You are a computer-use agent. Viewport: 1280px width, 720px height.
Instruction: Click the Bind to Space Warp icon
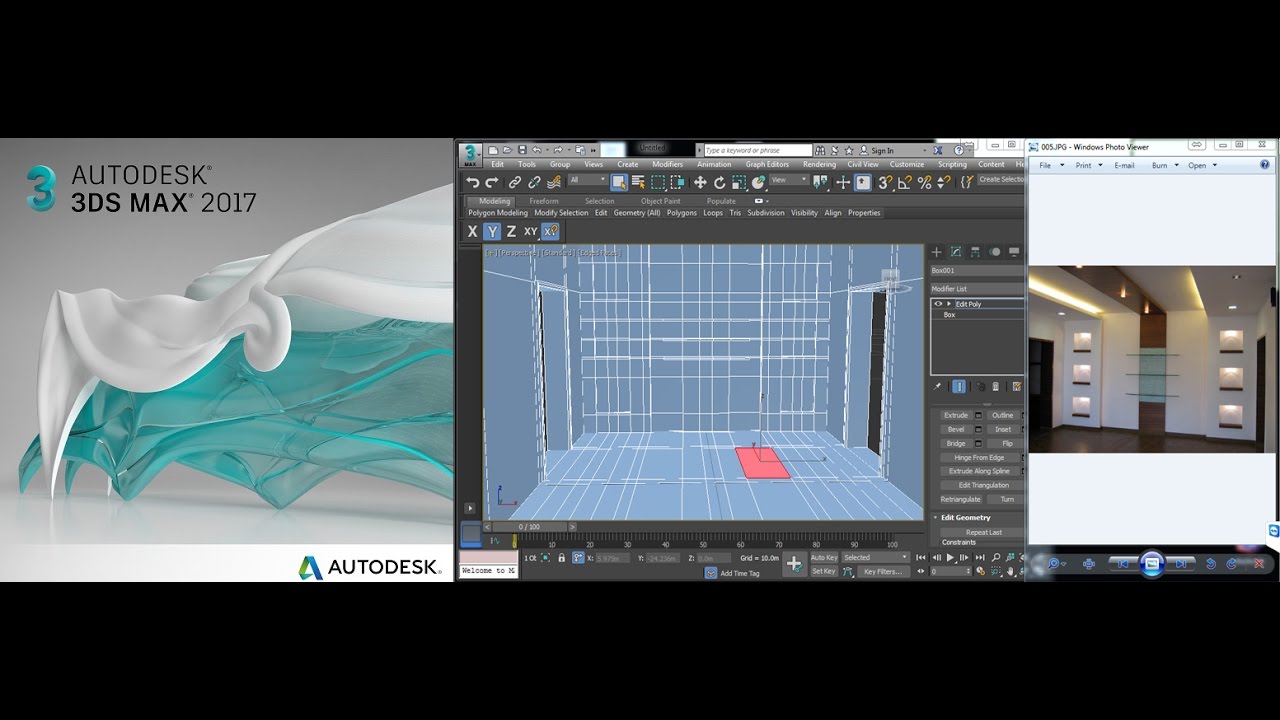click(x=553, y=183)
